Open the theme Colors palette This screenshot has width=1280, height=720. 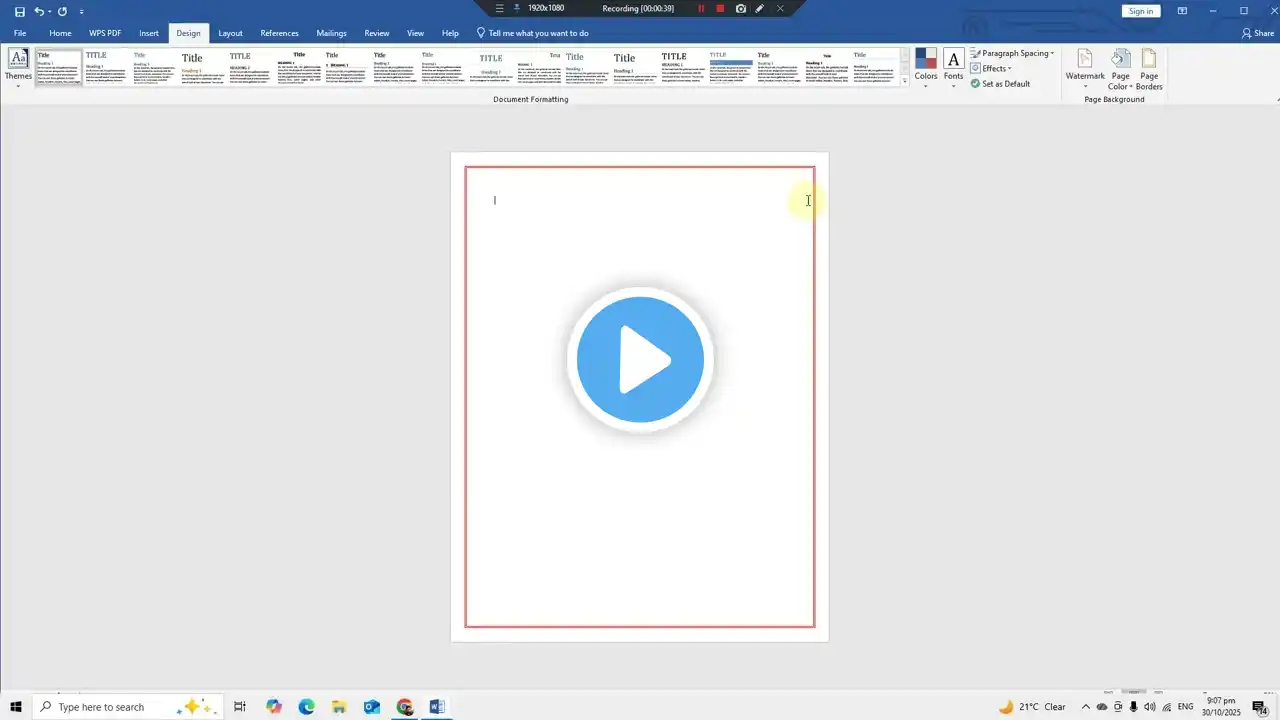[926, 67]
